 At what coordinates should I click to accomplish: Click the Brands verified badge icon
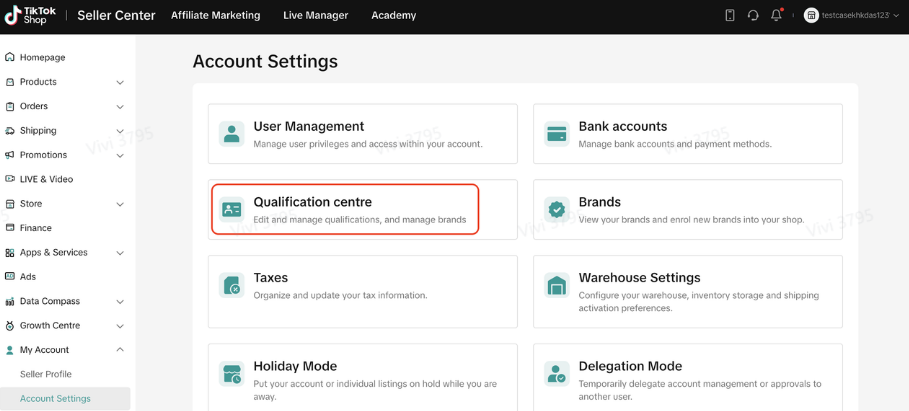pyautogui.click(x=557, y=209)
